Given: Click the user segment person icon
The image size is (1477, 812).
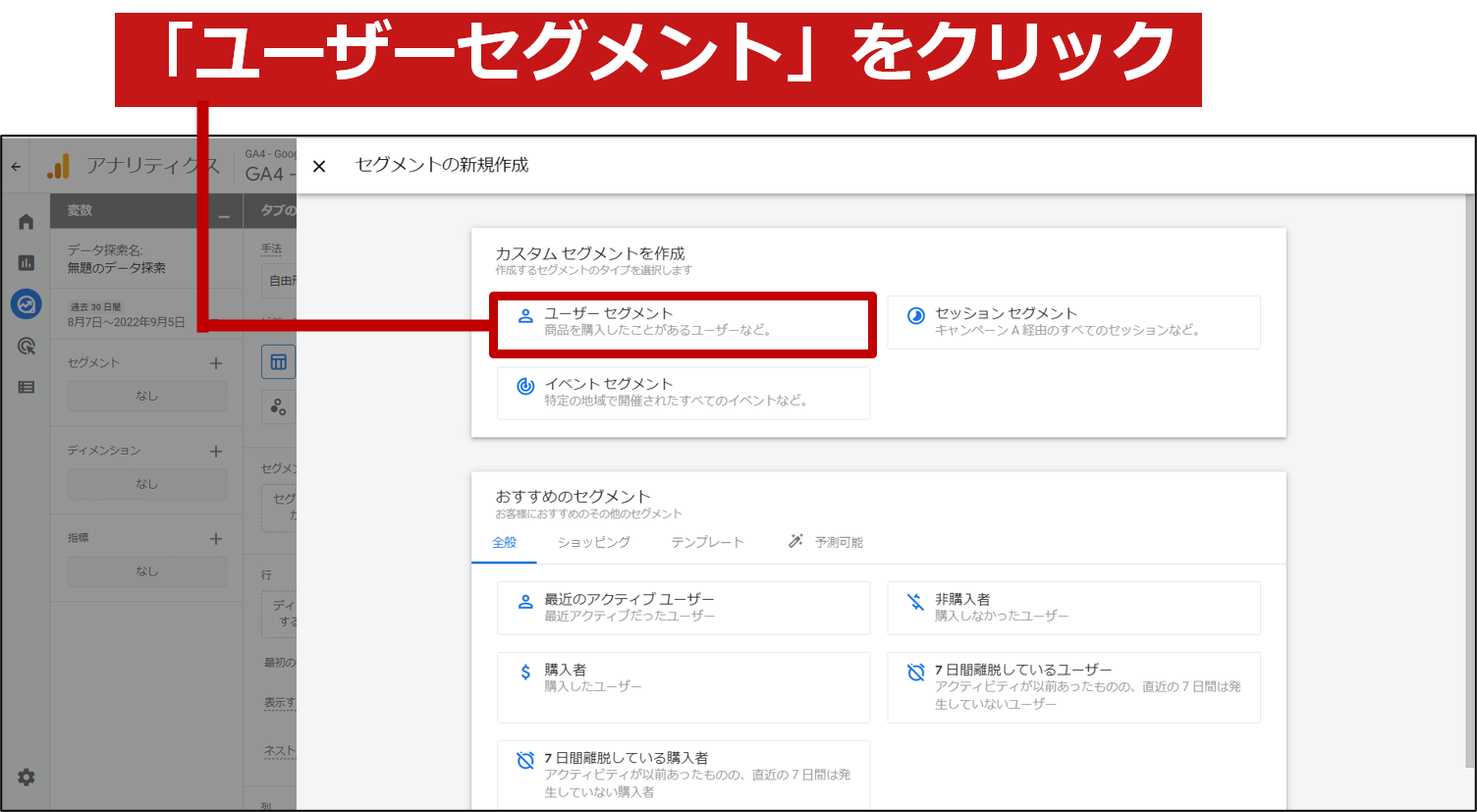Looking at the screenshot, I should tap(525, 315).
